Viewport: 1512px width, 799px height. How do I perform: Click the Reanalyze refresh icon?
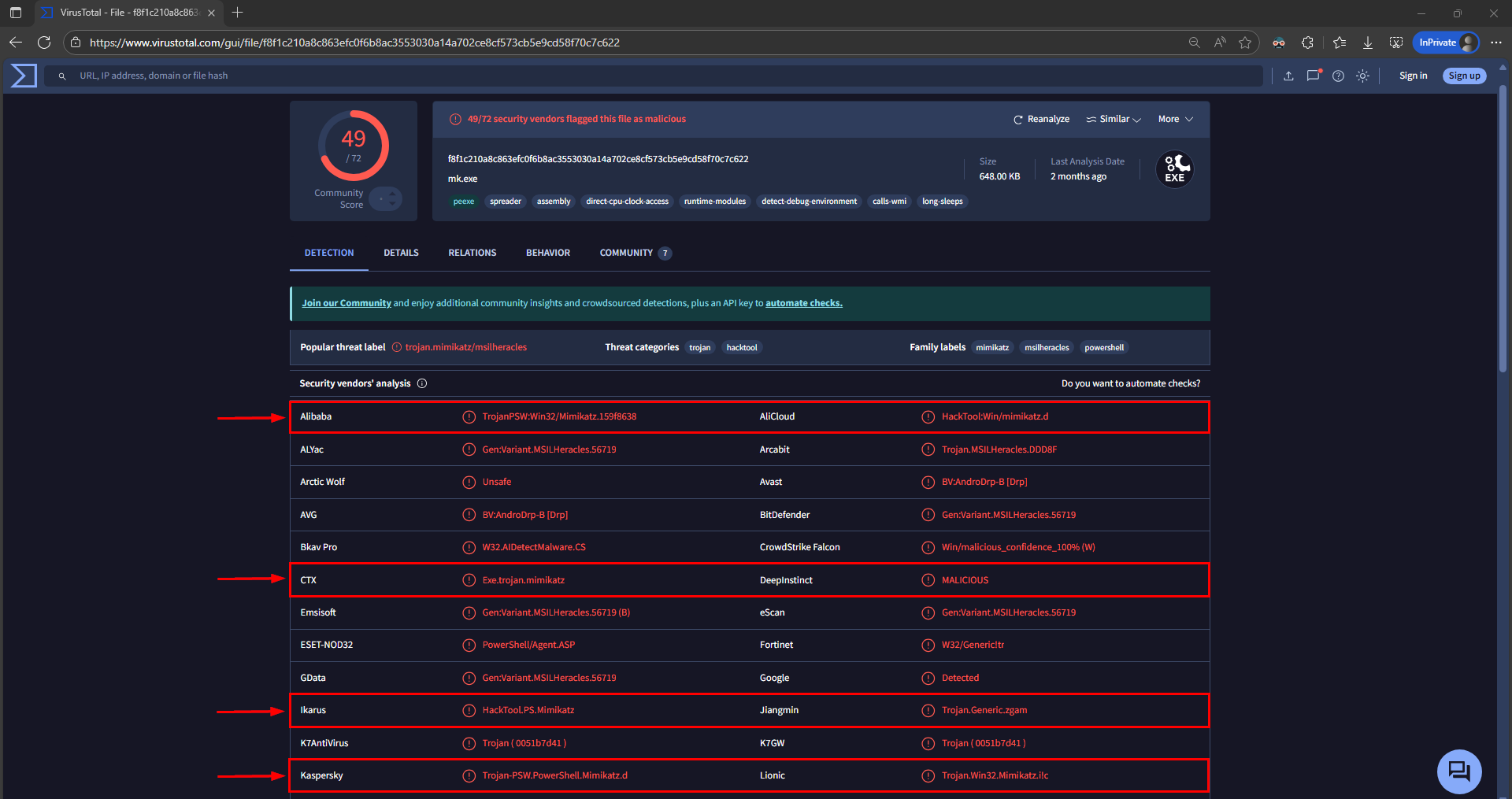[1017, 120]
